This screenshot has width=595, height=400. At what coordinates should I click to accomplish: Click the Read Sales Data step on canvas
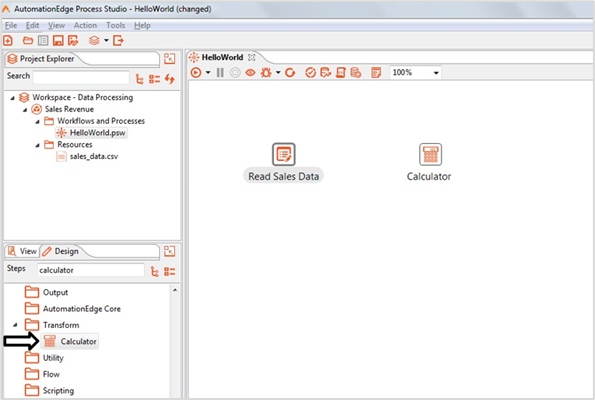[x=283, y=154]
